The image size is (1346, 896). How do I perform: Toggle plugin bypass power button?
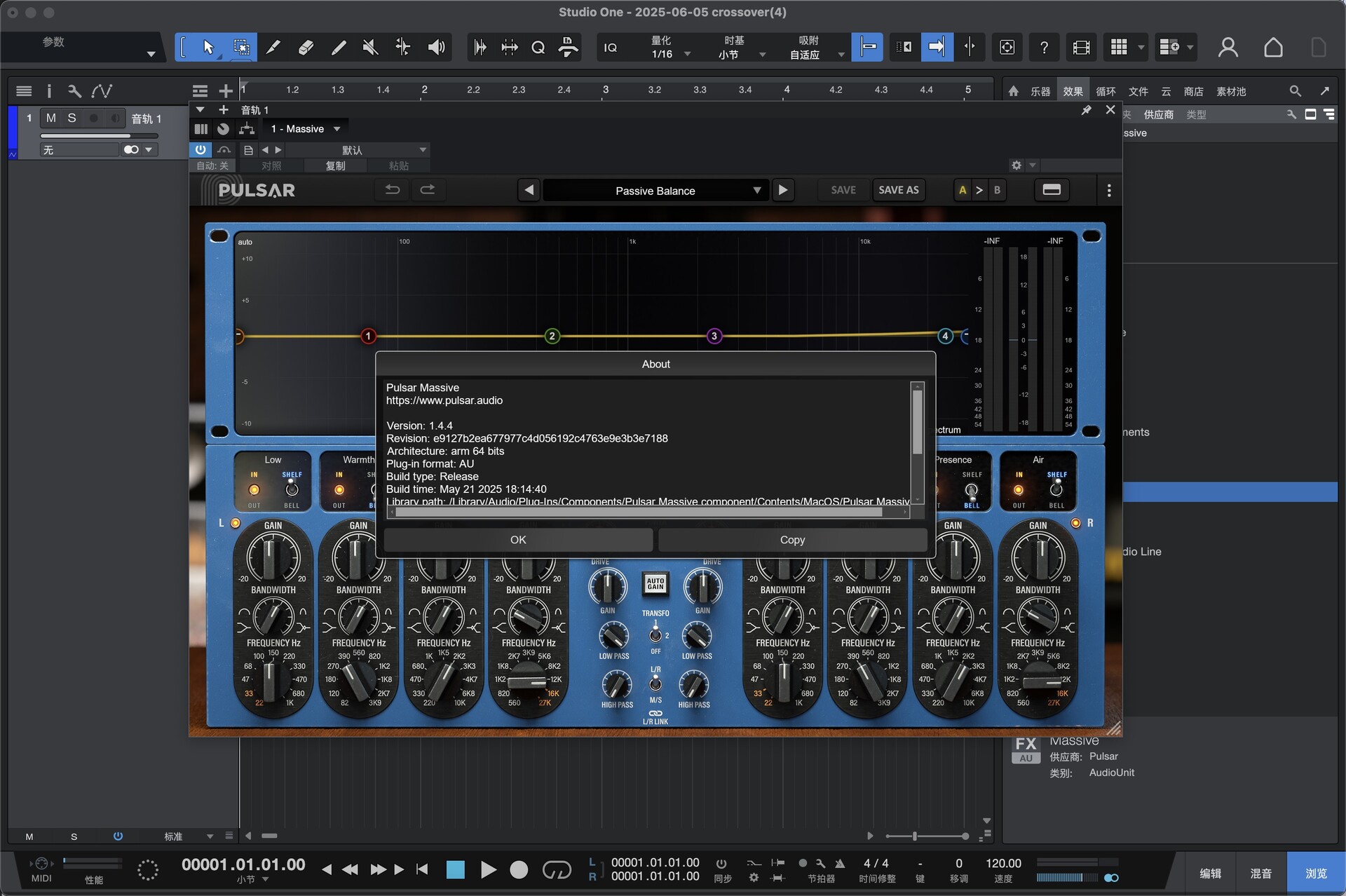pos(200,149)
